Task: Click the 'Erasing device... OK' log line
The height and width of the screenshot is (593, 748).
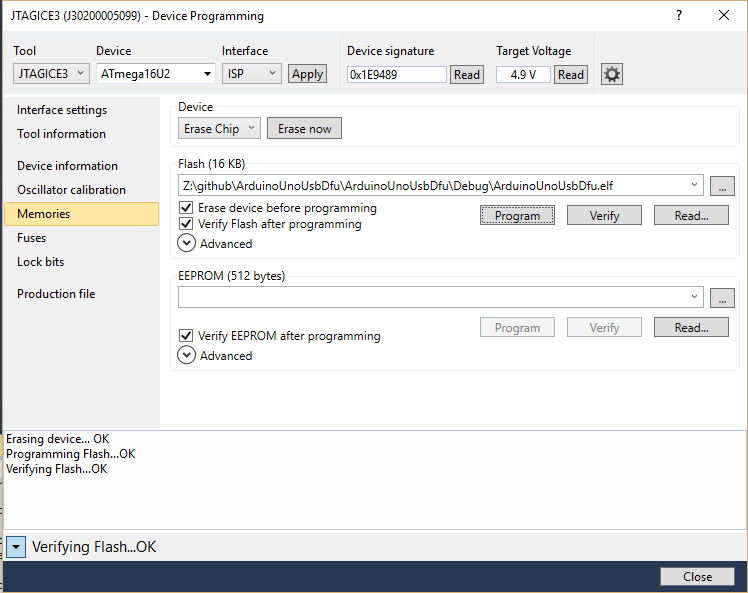Action: (x=58, y=439)
